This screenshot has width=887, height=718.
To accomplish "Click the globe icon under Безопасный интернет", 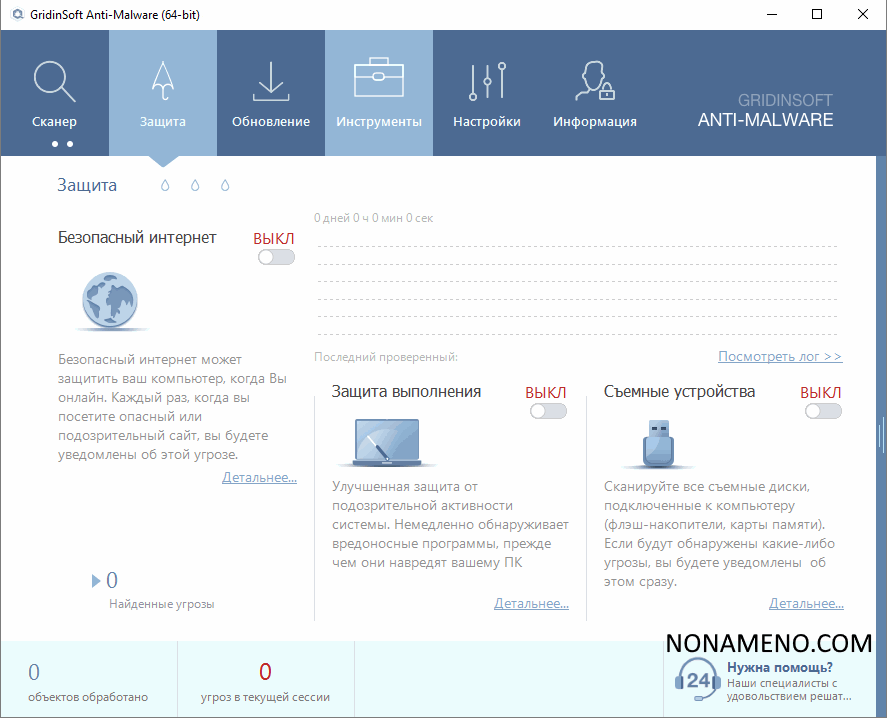I will (111, 300).
